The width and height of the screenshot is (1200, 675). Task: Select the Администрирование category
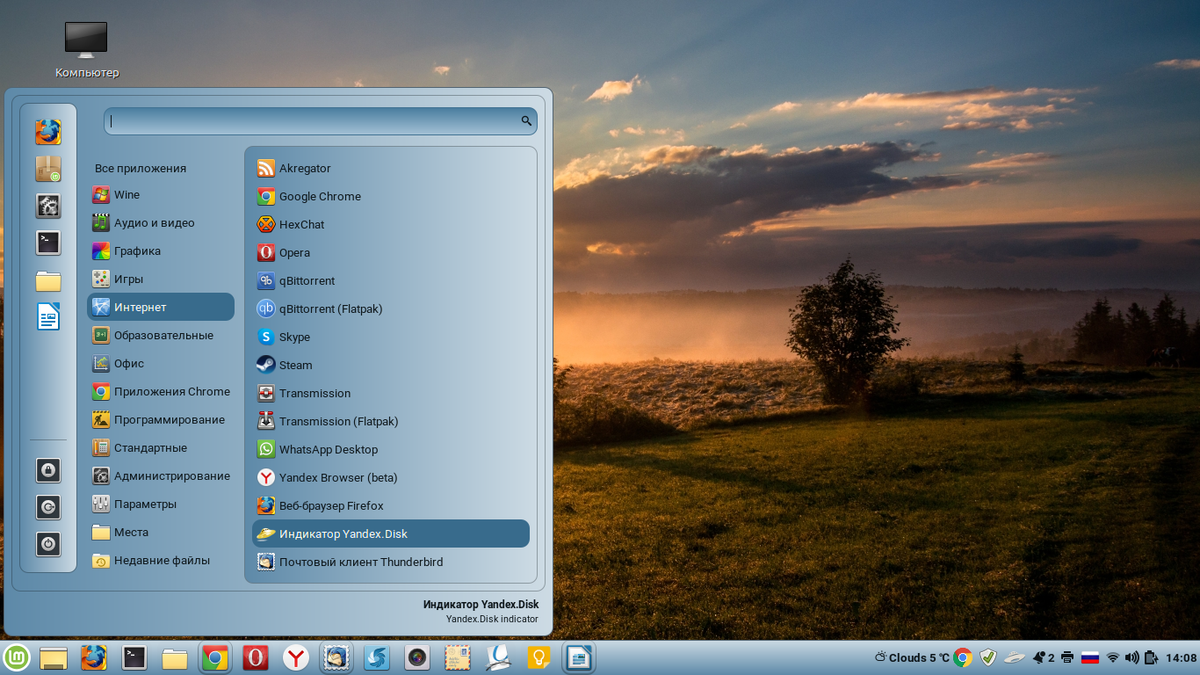pyautogui.click(x=160, y=476)
